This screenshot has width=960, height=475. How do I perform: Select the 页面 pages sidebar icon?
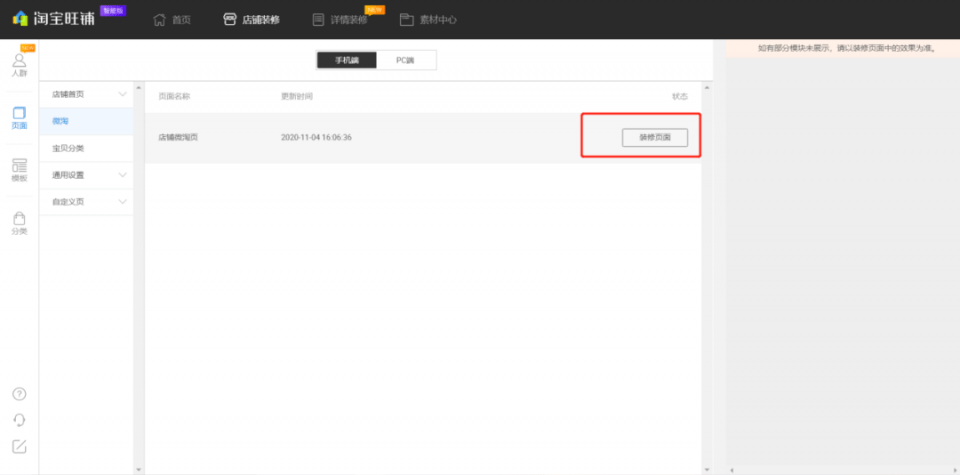click(x=19, y=118)
